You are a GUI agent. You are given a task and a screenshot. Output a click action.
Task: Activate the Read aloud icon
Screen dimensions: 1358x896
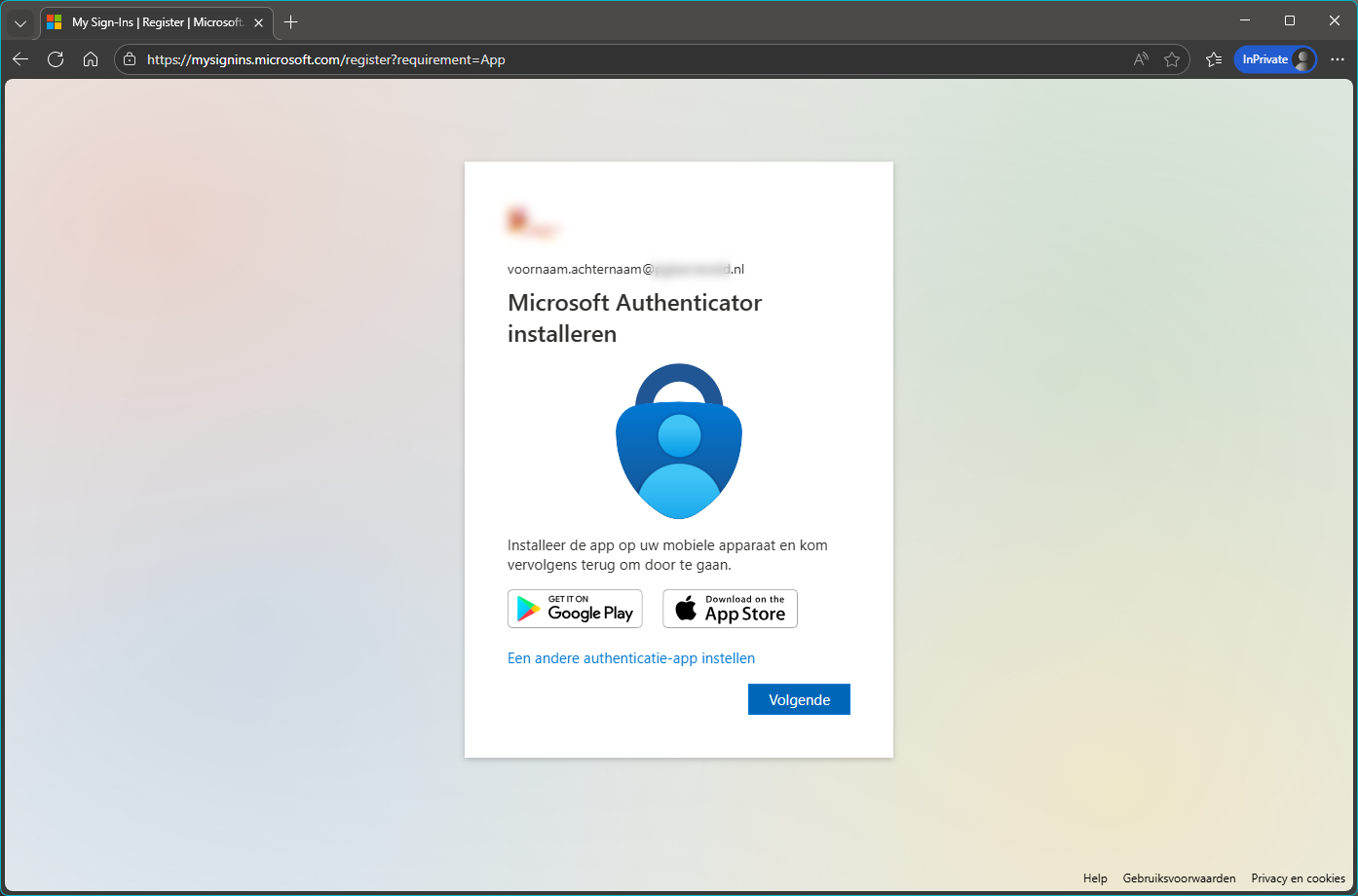(x=1141, y=59)
